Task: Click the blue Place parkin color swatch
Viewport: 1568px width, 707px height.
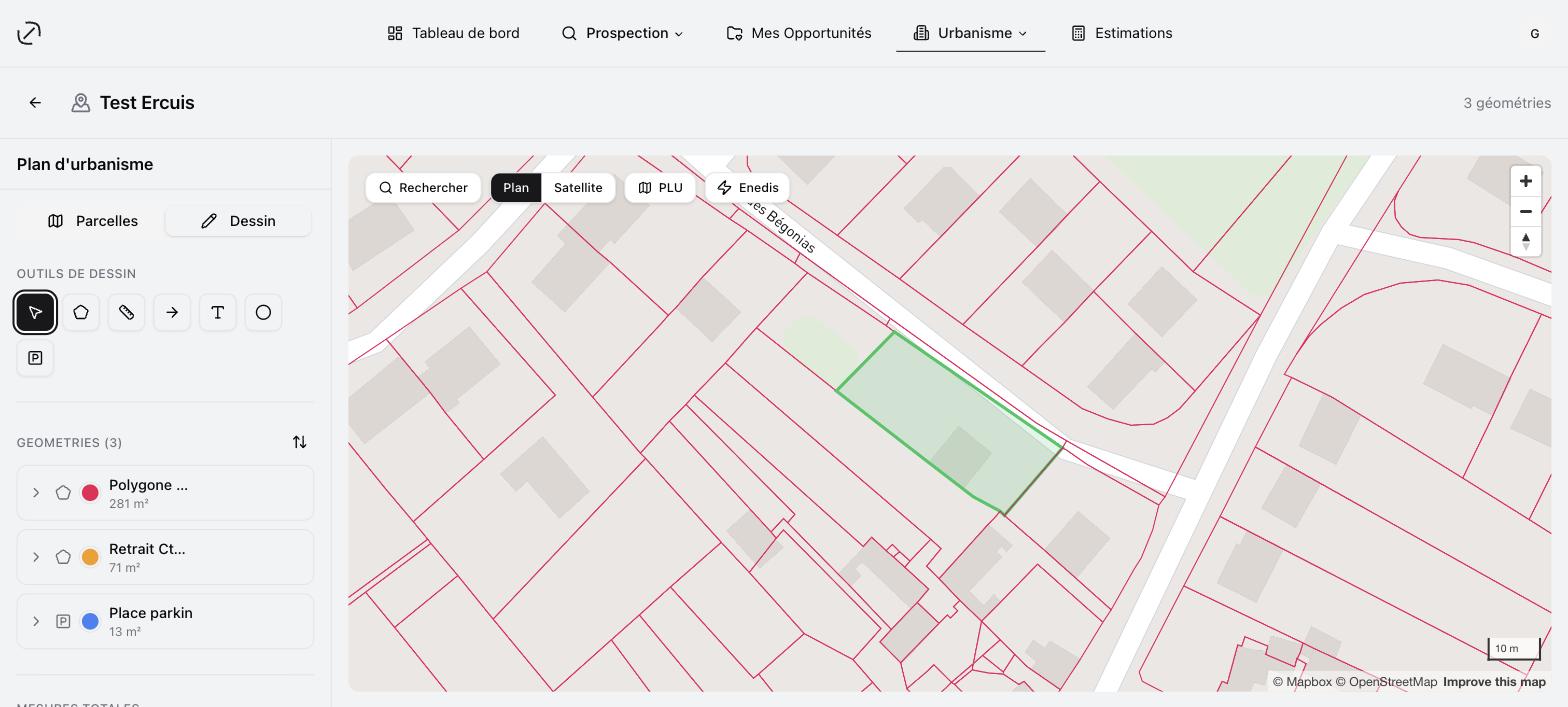Action: [90, 621]
